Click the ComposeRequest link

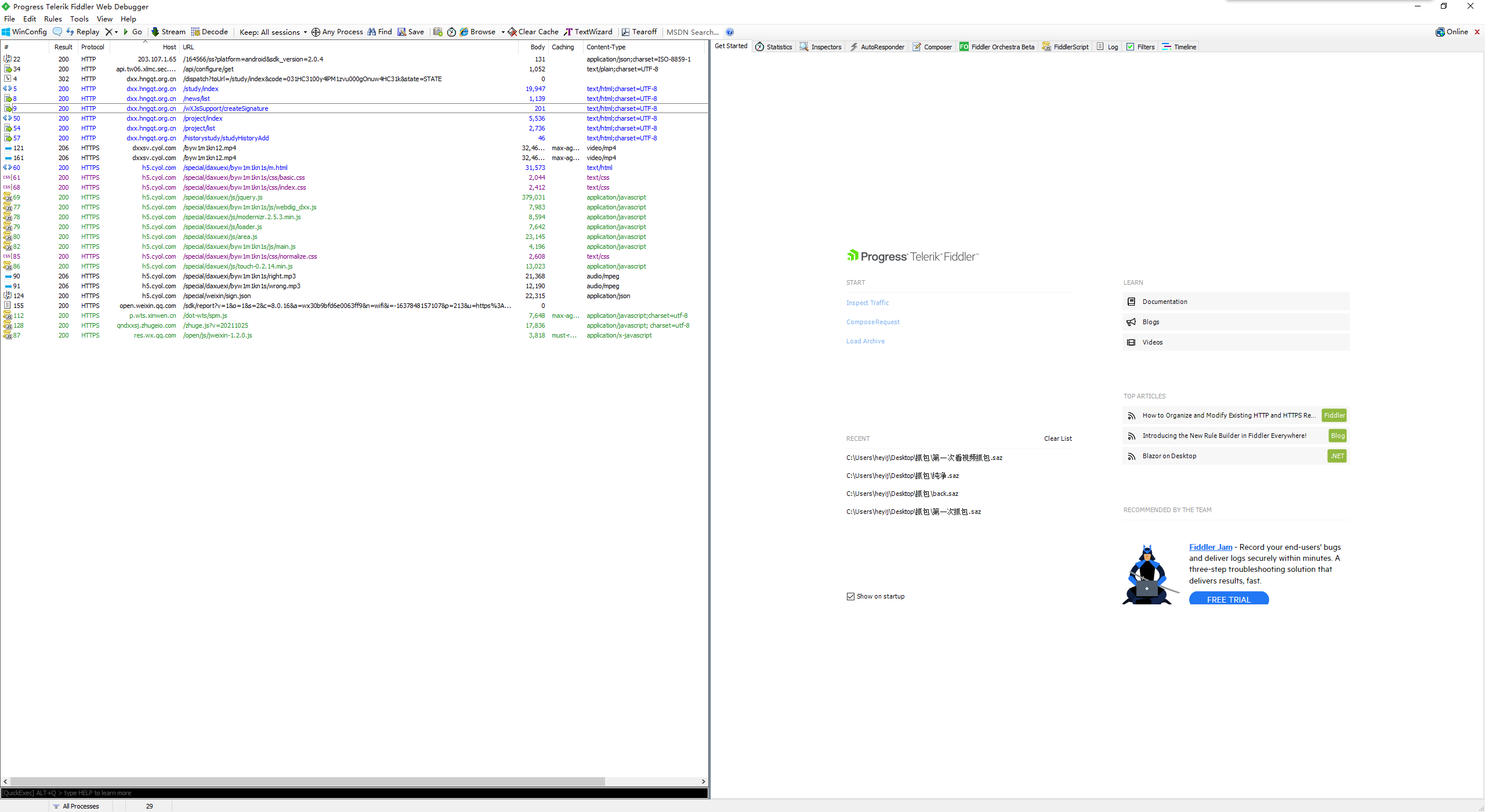tap(872, 322)
